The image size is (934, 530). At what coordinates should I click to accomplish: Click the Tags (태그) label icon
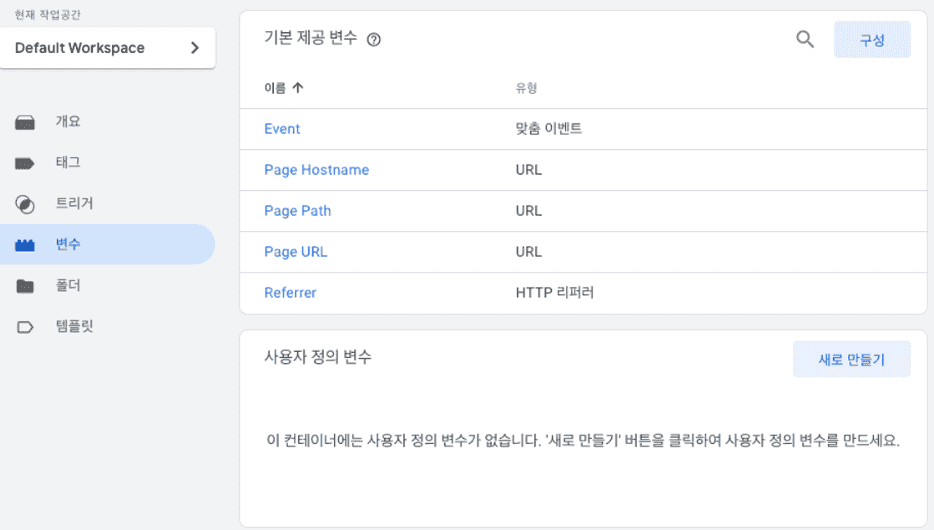coord(25,163)
